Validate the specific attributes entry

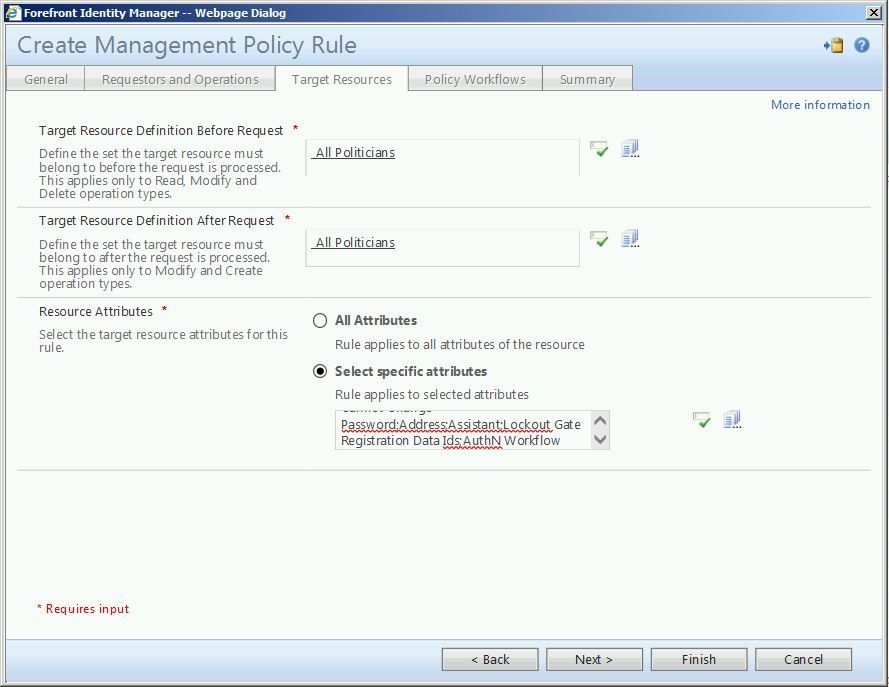[701, 420]
